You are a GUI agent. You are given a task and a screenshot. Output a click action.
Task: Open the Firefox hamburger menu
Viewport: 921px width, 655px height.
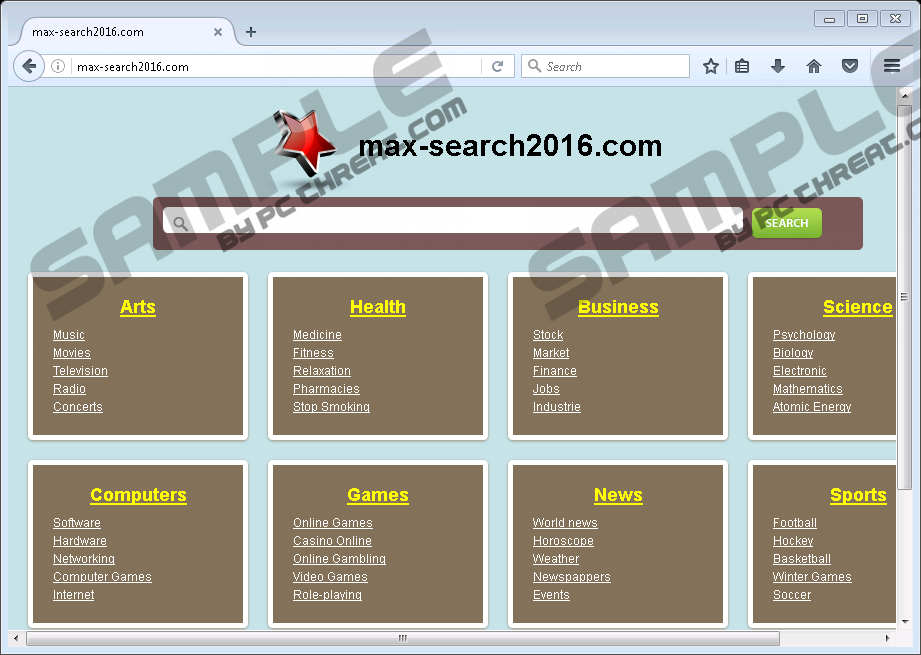892,67
